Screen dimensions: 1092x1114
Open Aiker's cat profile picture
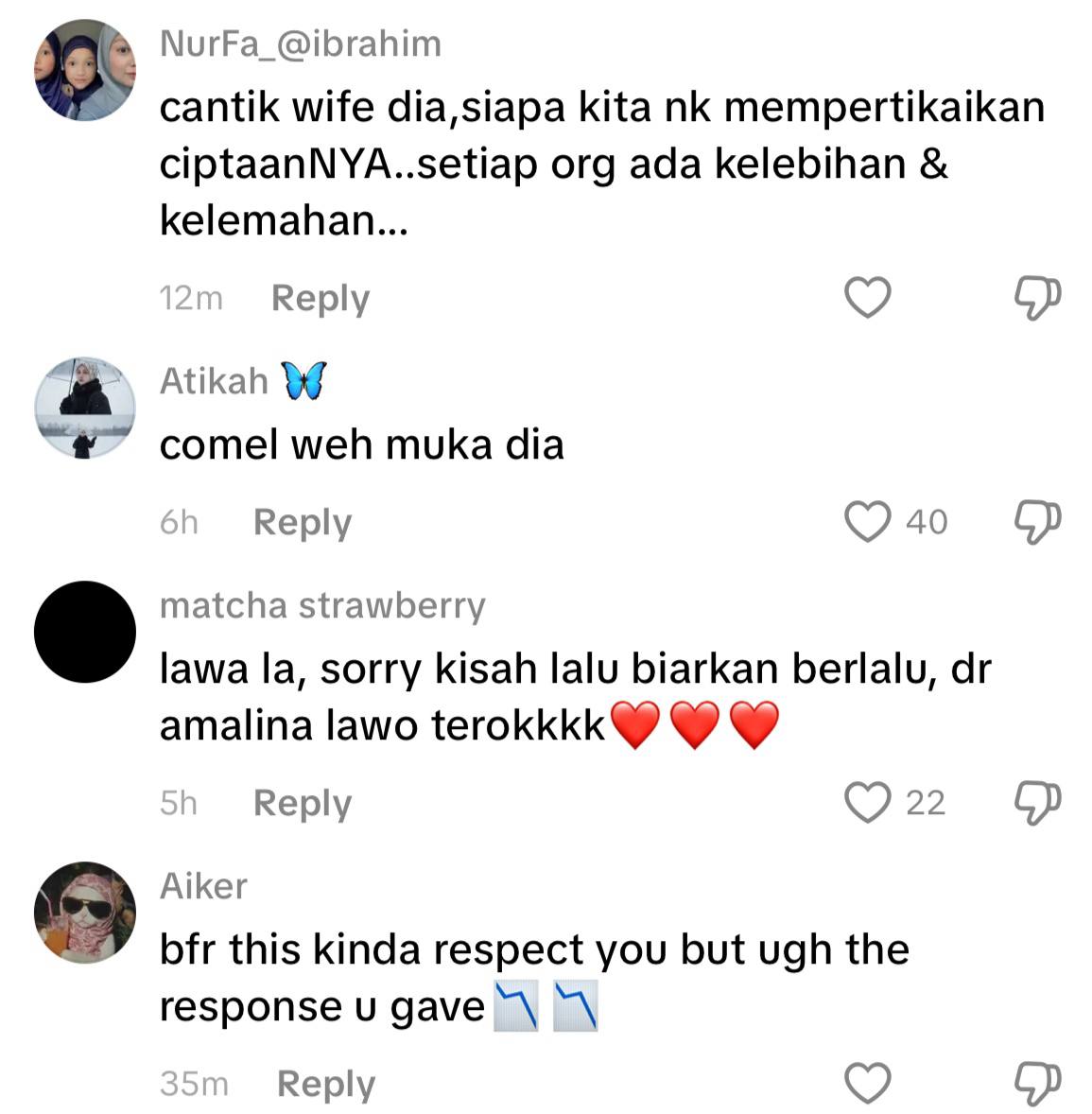[x=85, y=913]
